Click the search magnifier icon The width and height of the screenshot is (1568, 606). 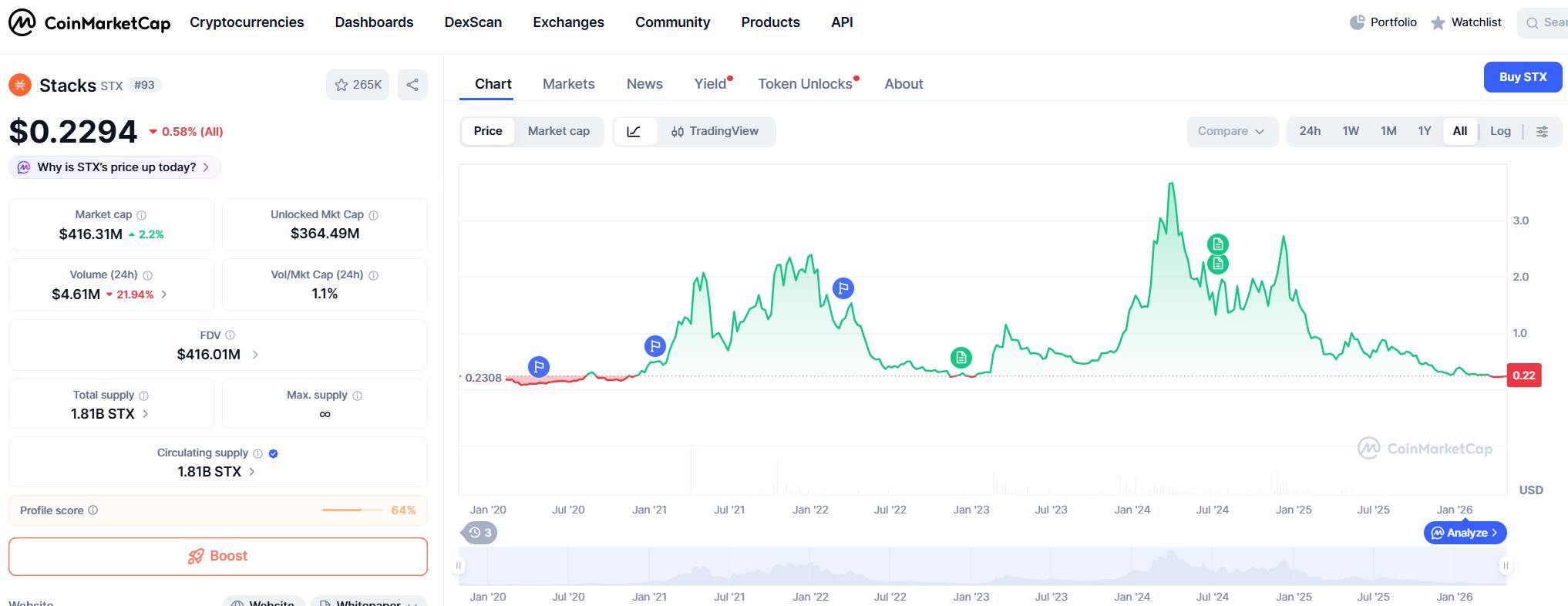pyautogui.click(x=1533, y=23)
